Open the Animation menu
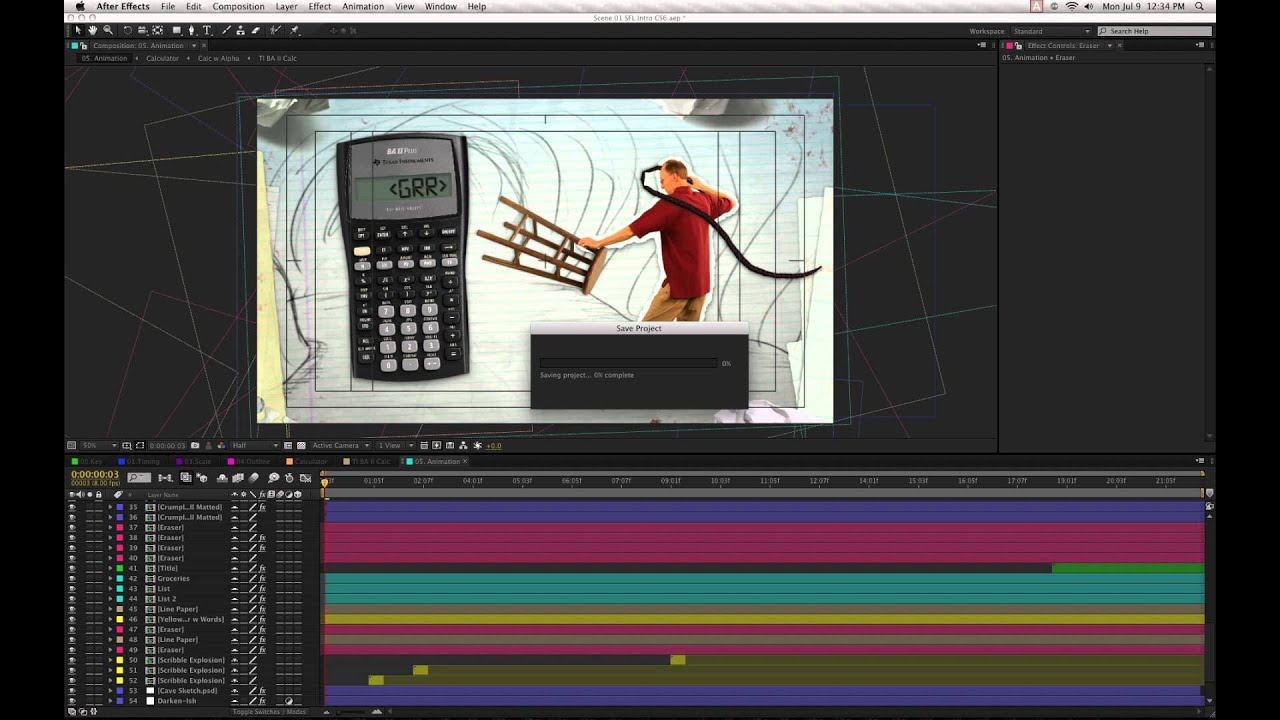 (x=363, y=6)
